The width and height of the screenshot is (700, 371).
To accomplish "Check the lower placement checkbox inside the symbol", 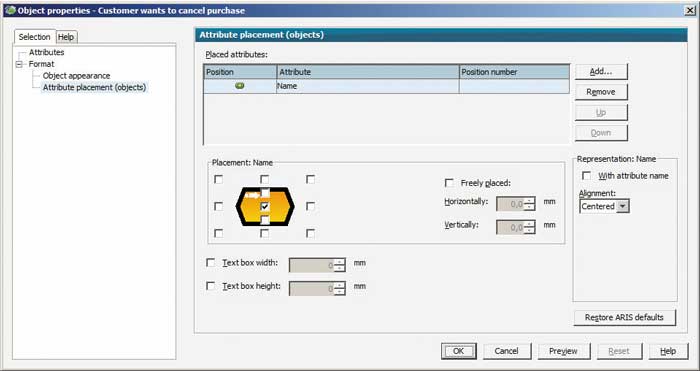I will (x=265, y=220).
